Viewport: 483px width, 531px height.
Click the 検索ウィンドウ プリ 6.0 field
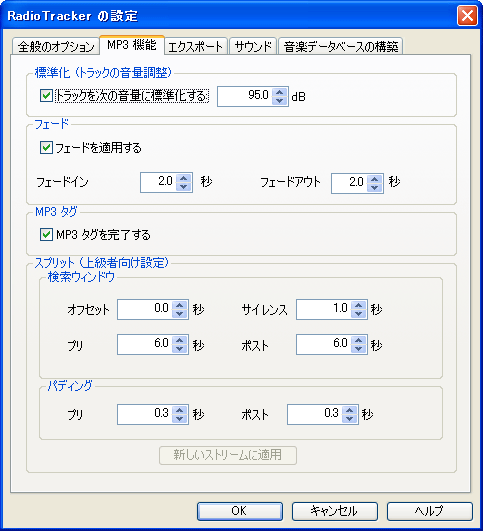pos(145,344)
